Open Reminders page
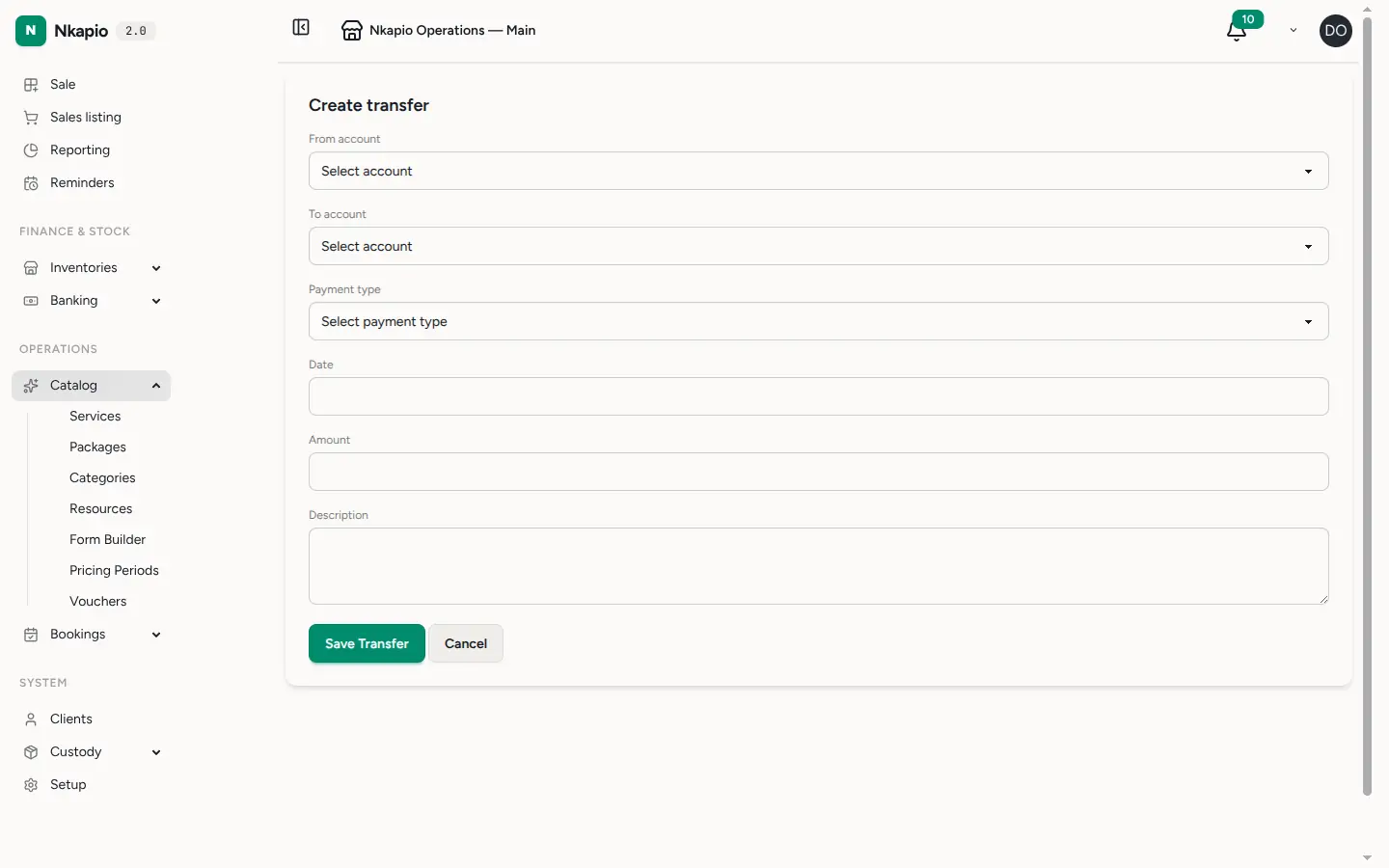Image resolution: width=1389 pixels, height=868 pixels. tap(82, 183)
